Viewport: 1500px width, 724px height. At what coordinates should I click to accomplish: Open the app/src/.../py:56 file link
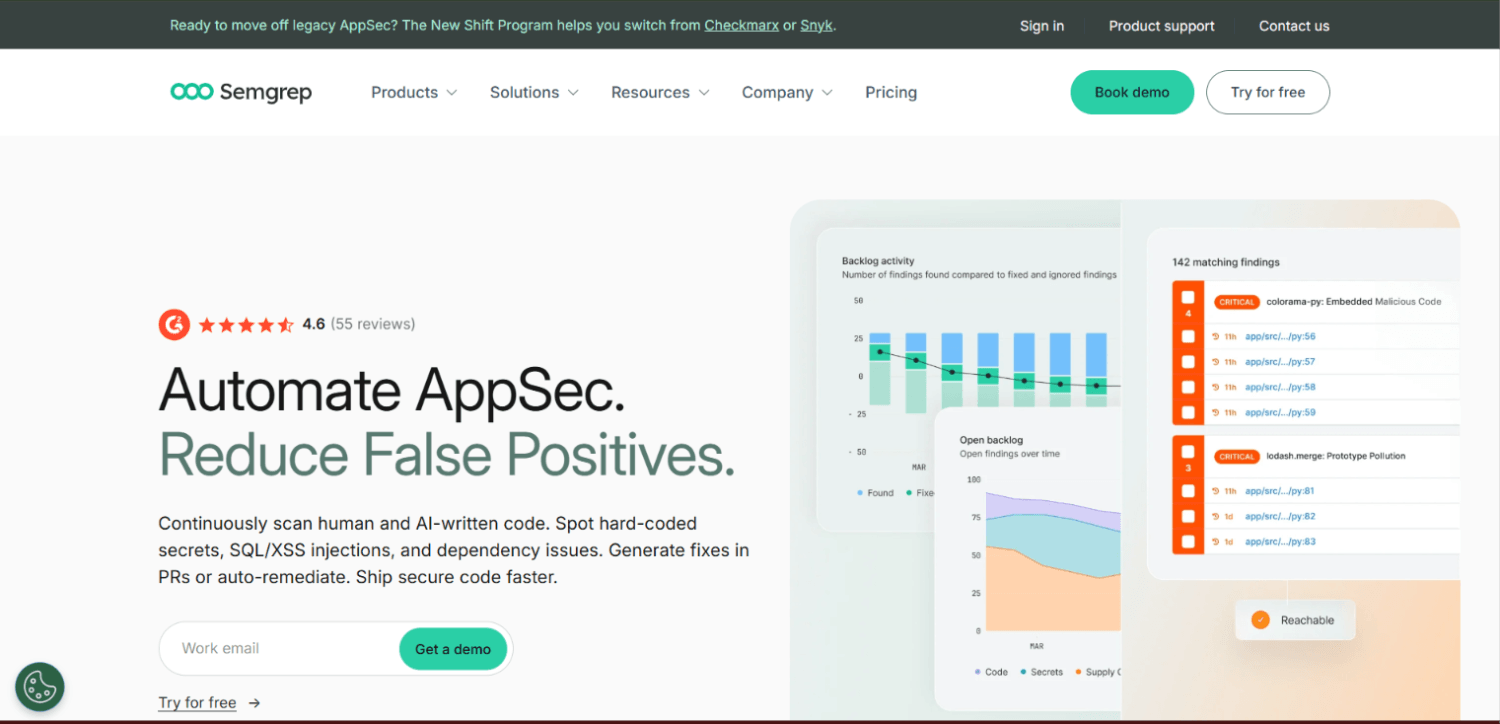[x=1280, y=337]
